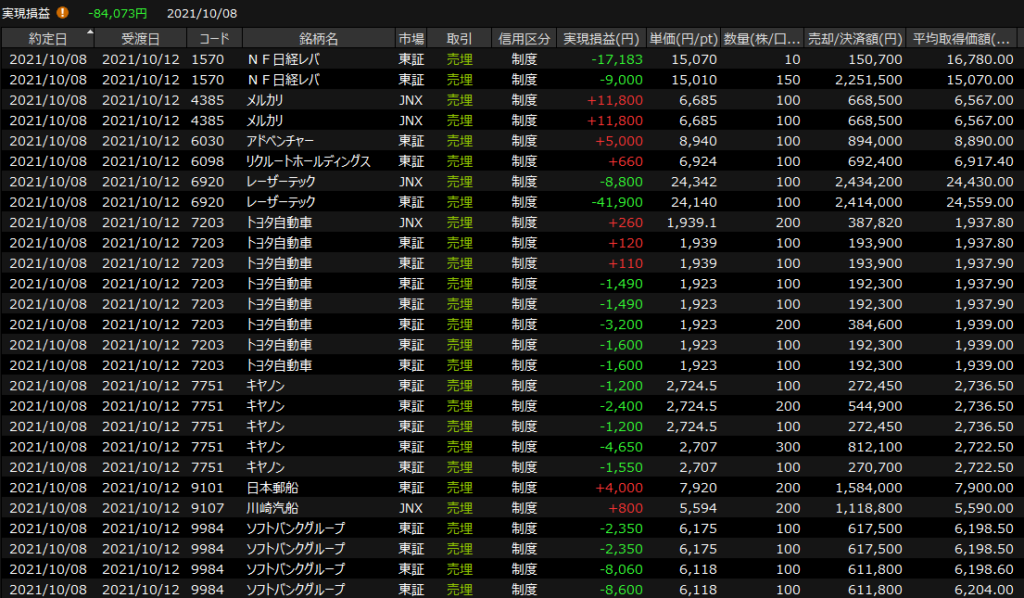Sort by the 取引 column header
1024x598 pixels.
459,39
